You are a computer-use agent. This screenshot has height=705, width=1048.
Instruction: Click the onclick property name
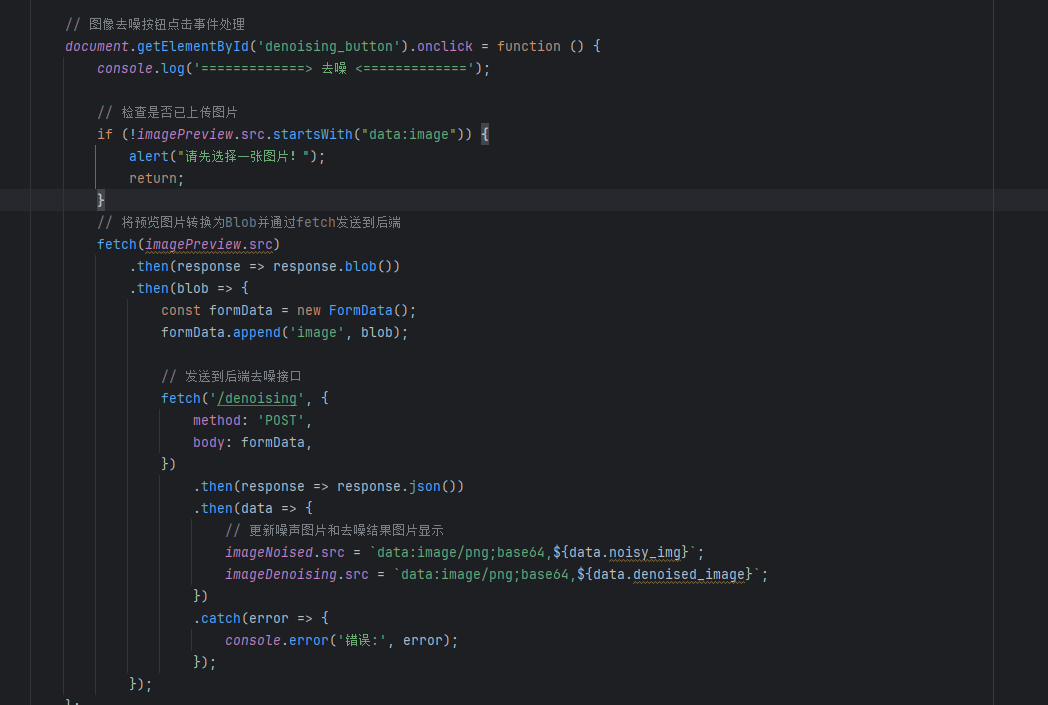coord(444,46)
